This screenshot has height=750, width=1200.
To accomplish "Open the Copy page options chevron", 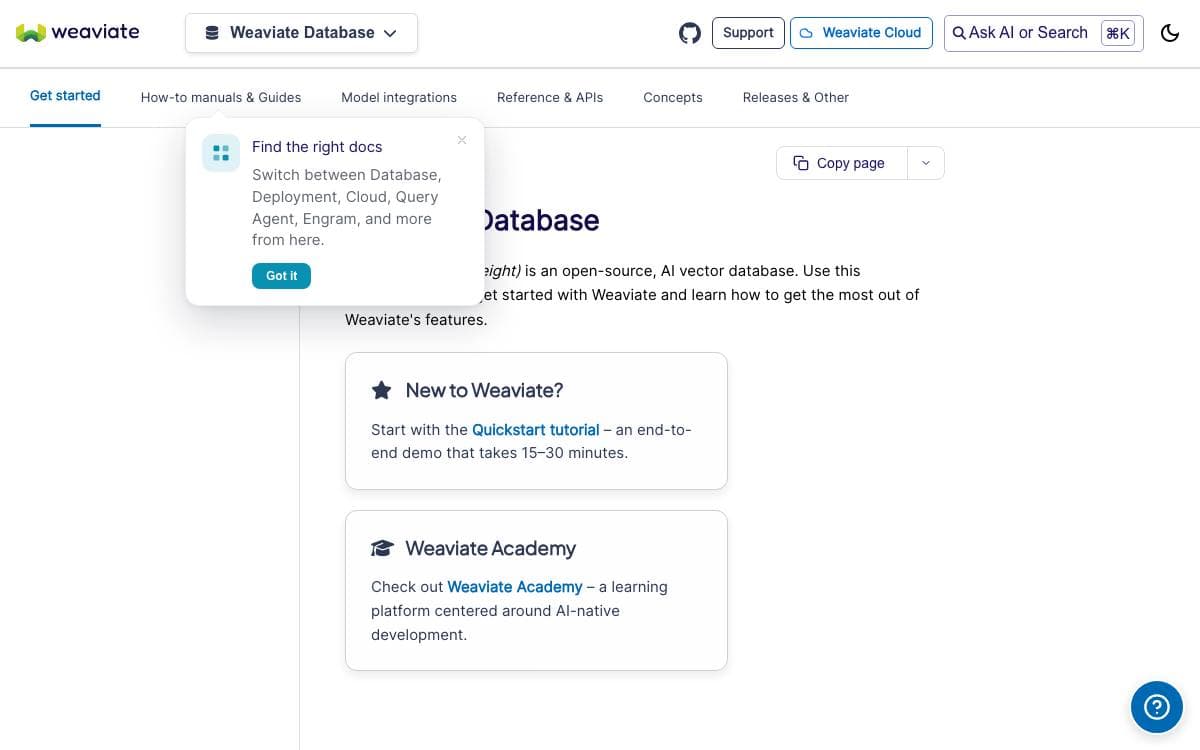I will (926, 163).
